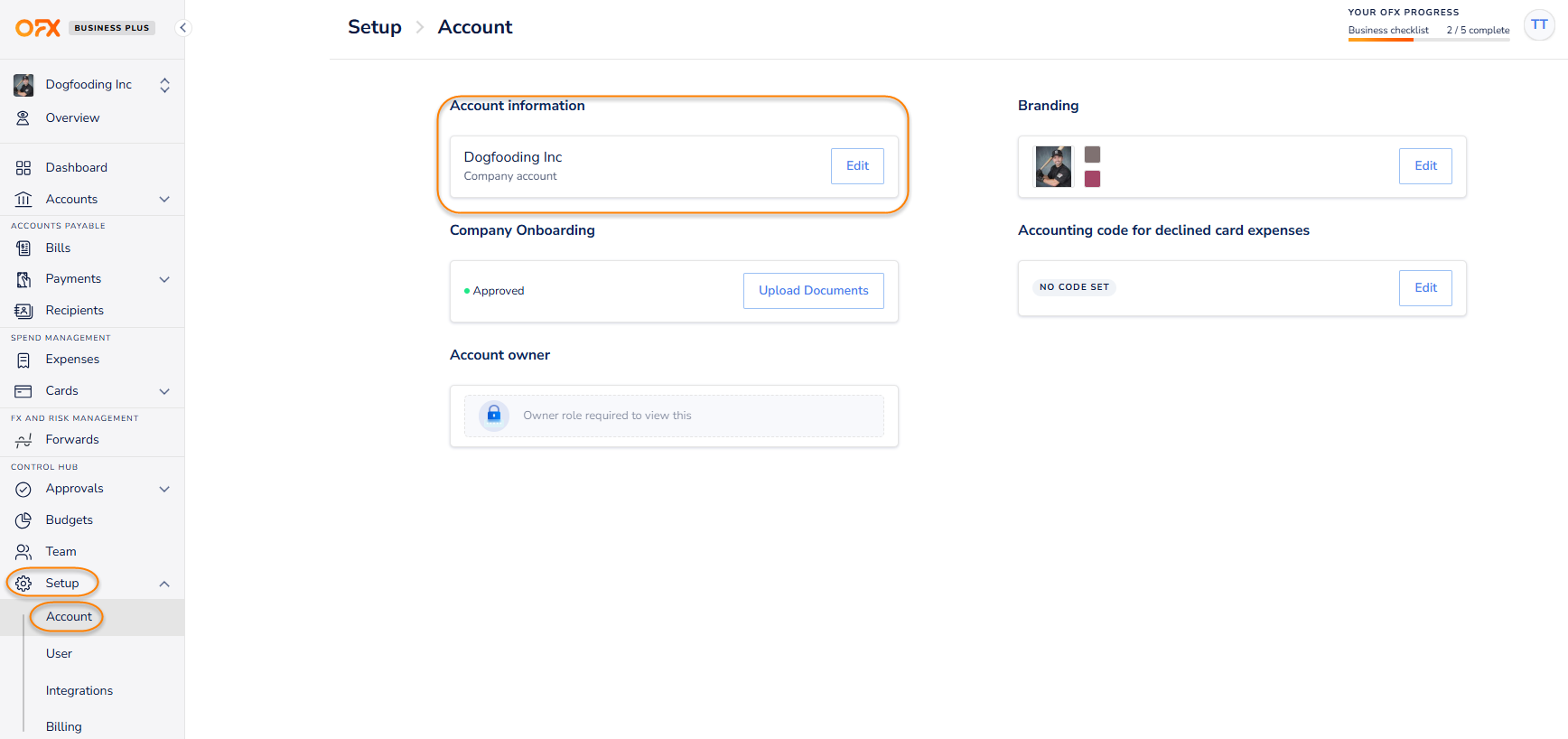Click the Team people icon
Viewport: 1568px width, 739px height.
(23, 552)
